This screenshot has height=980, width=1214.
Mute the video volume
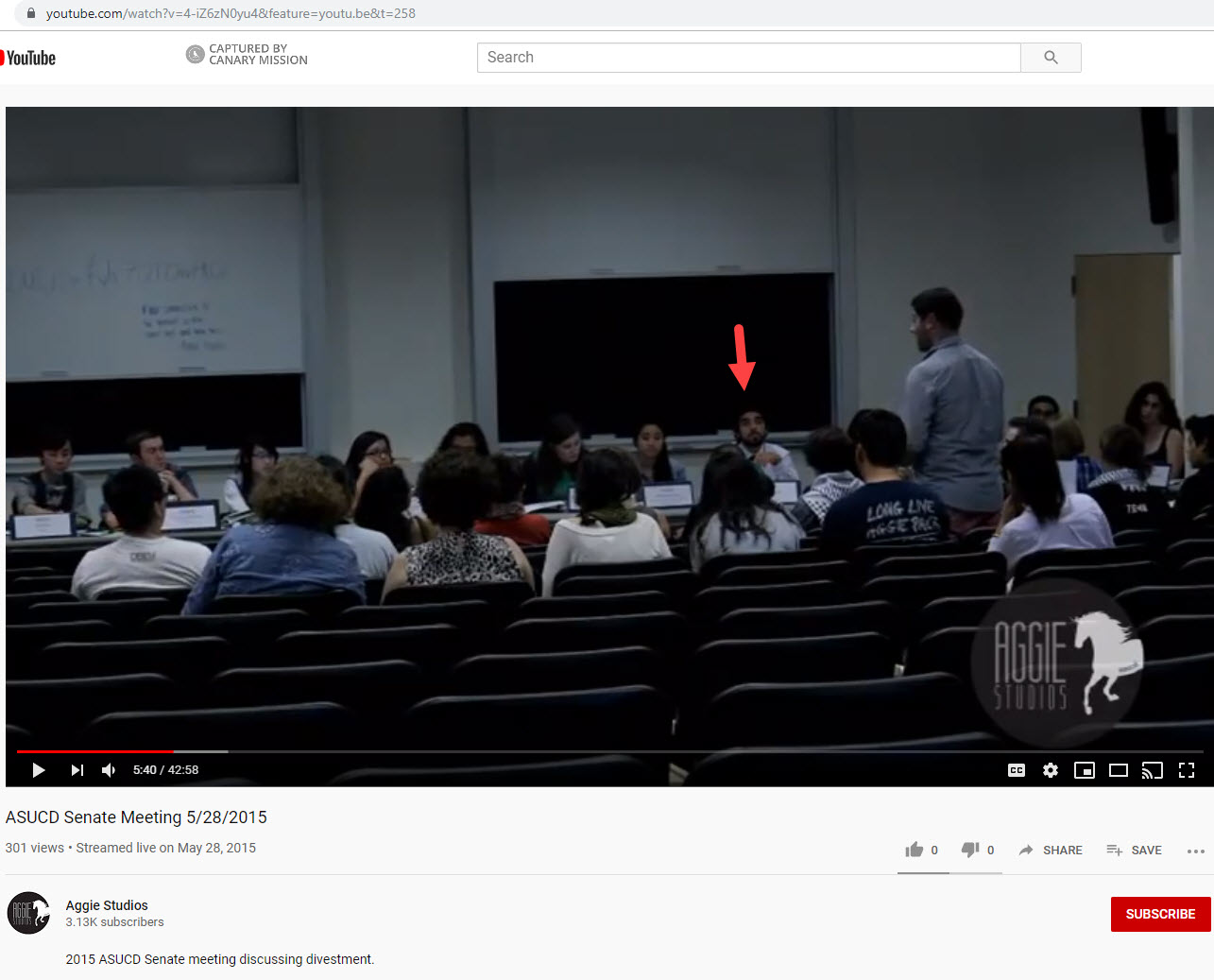pyautogui.click(x=109, y=770)
